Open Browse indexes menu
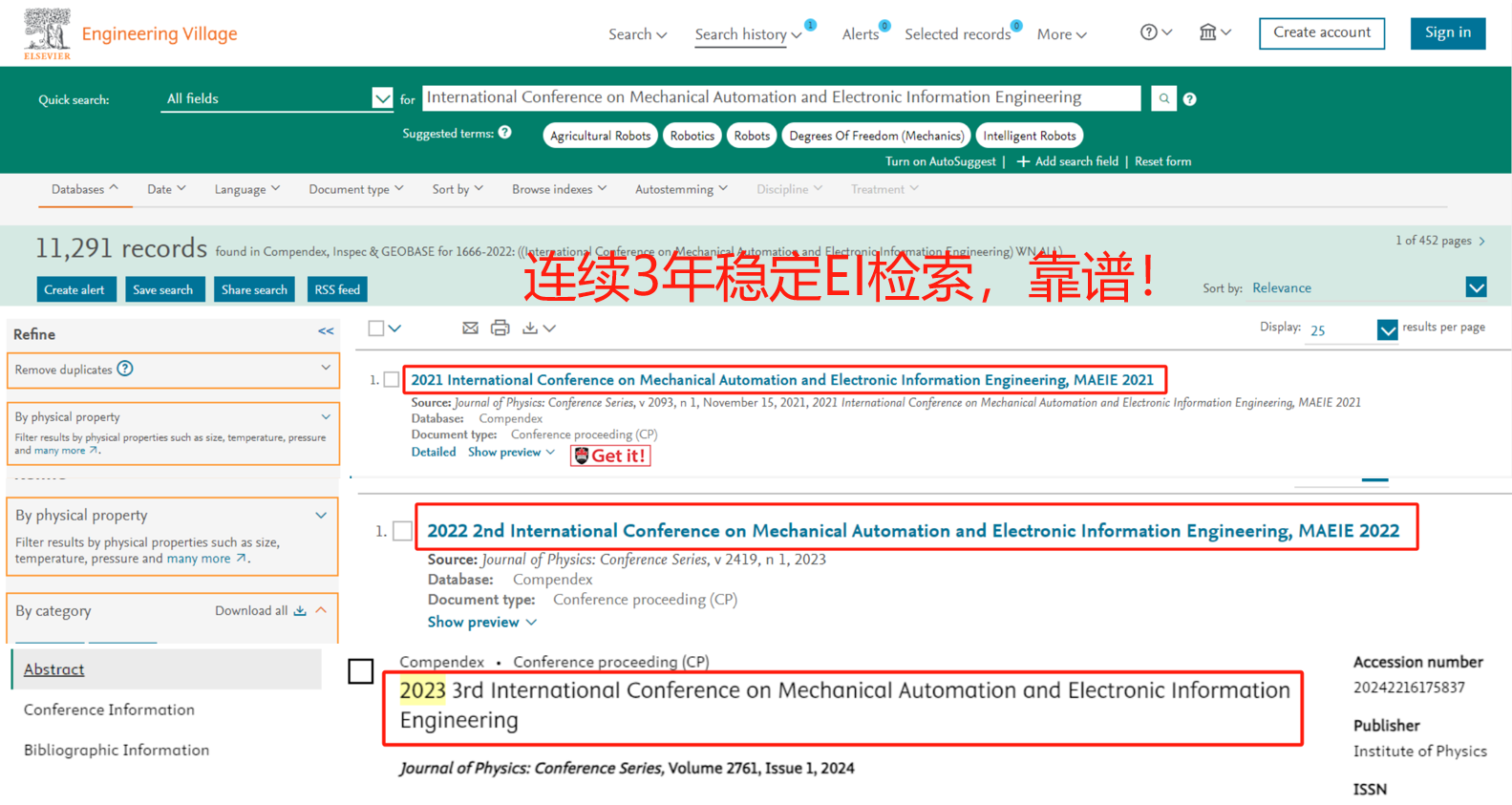 click(560, 189)
